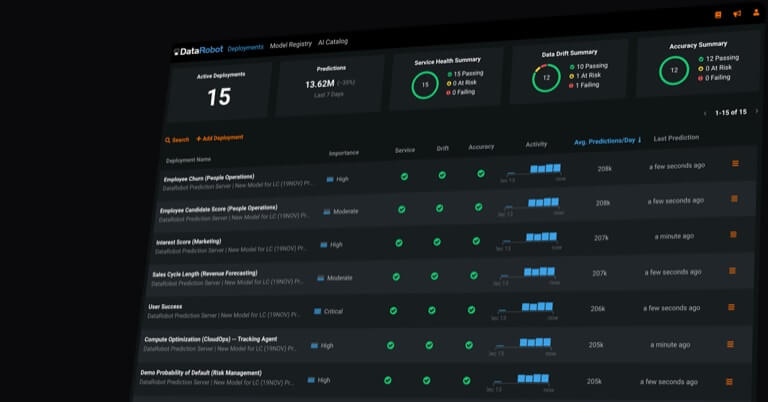Click service check for Employee Candidate Score
The height and width of the screenshot is (402, 768).
[x=402, y=210]
